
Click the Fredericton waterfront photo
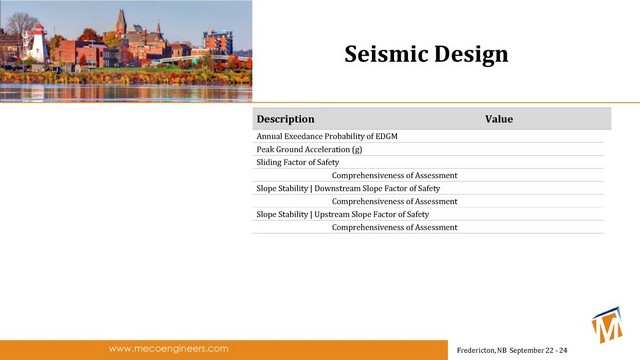126,51
